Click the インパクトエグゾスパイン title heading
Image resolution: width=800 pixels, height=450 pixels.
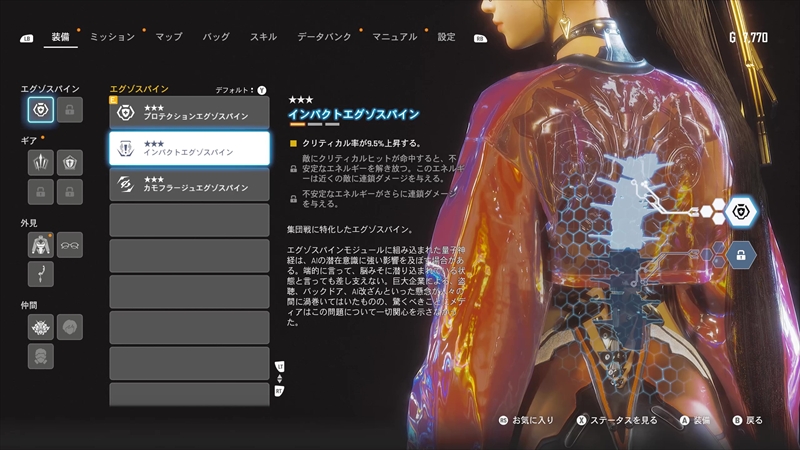[354, 114]
